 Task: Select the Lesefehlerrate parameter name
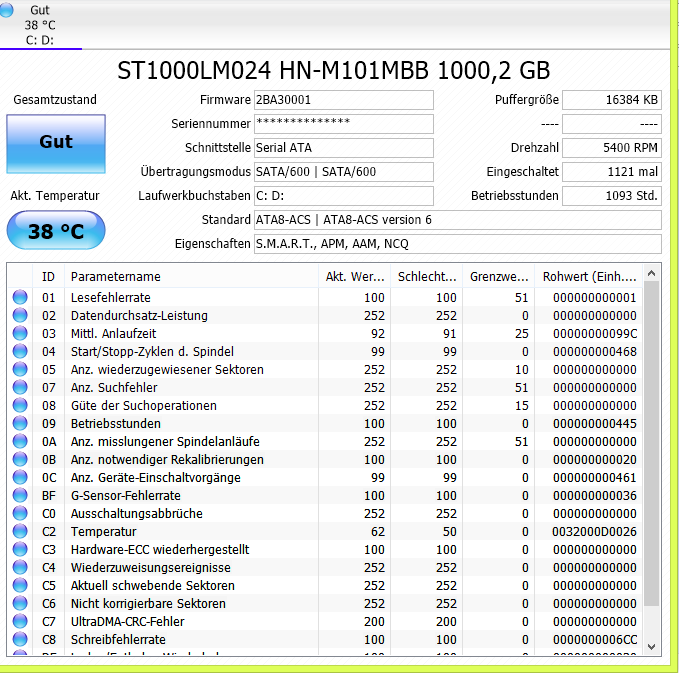pyautogui.click(x=111, y=298)
